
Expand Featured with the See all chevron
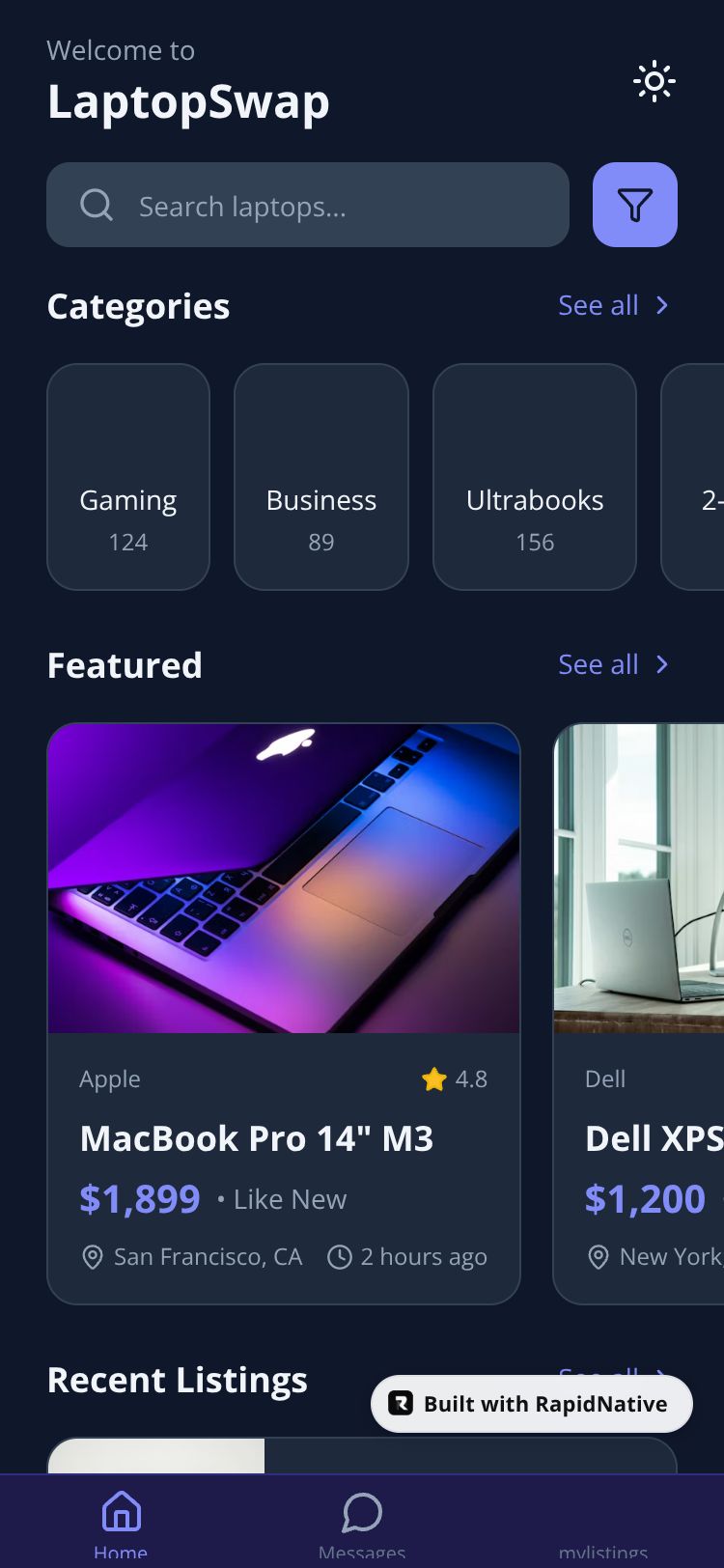(x=662, y=664)
